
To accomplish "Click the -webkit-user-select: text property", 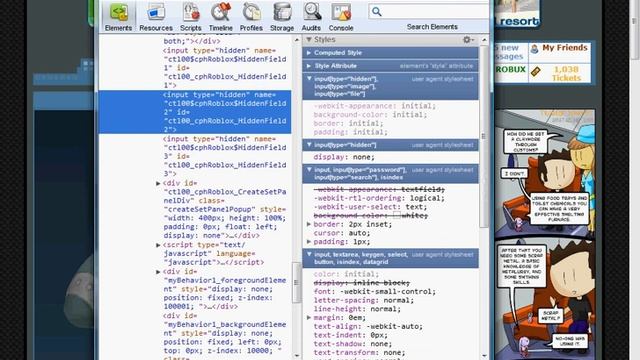I will 370,207.
